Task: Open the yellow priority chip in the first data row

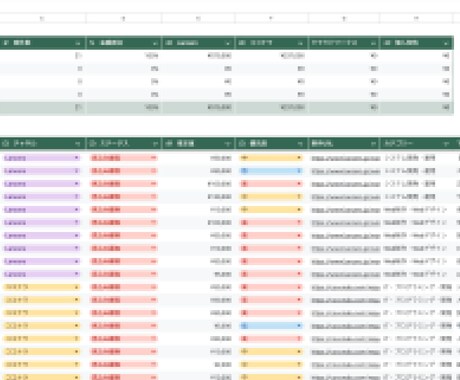Action: tap(271, 158)
